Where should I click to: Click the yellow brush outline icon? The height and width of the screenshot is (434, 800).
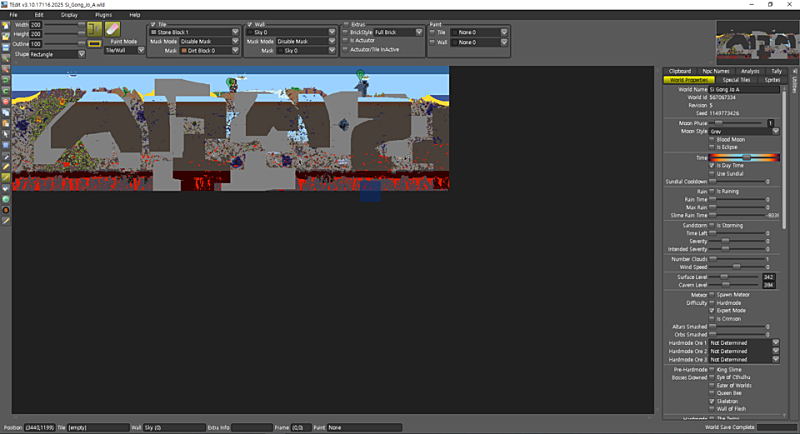coord(94,44)
